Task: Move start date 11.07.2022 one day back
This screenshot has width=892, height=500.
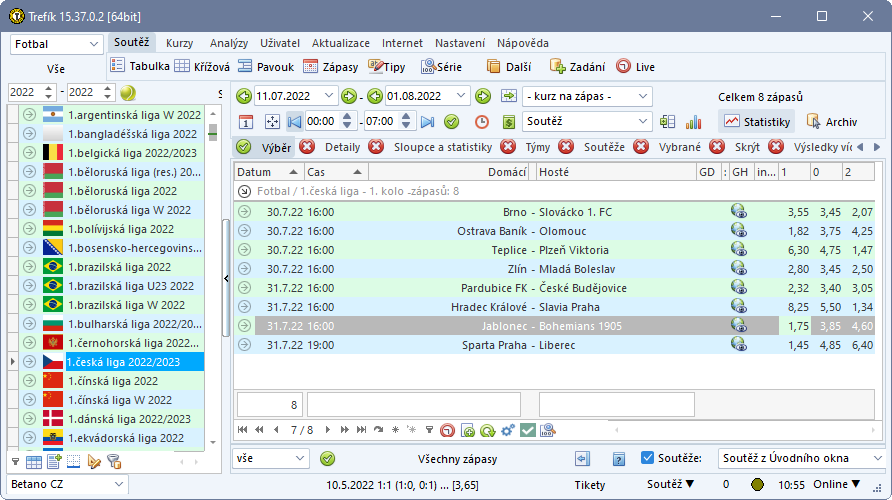Action: [244, 96]
